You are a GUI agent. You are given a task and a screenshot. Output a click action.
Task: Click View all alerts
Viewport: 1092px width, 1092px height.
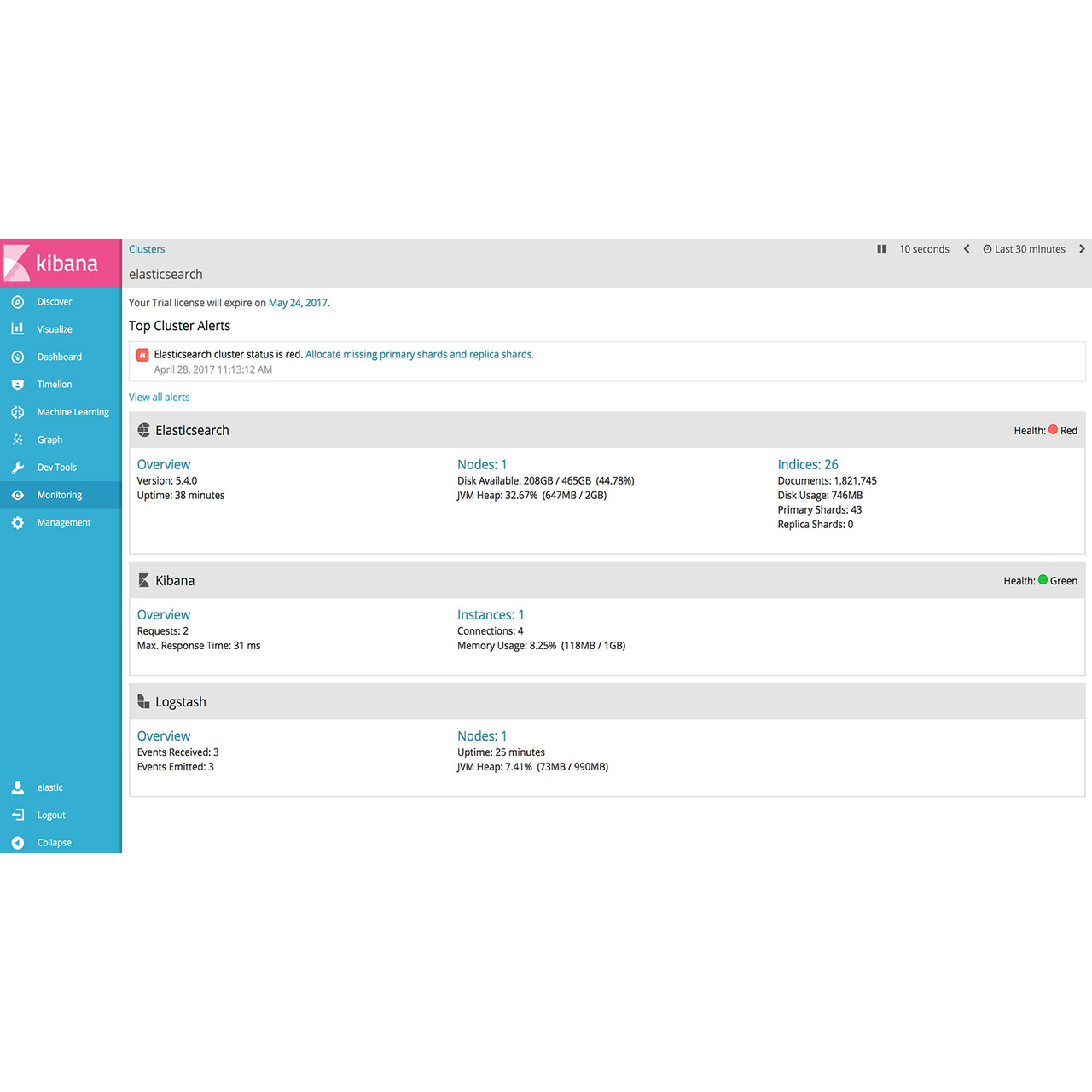click(159, 397)
